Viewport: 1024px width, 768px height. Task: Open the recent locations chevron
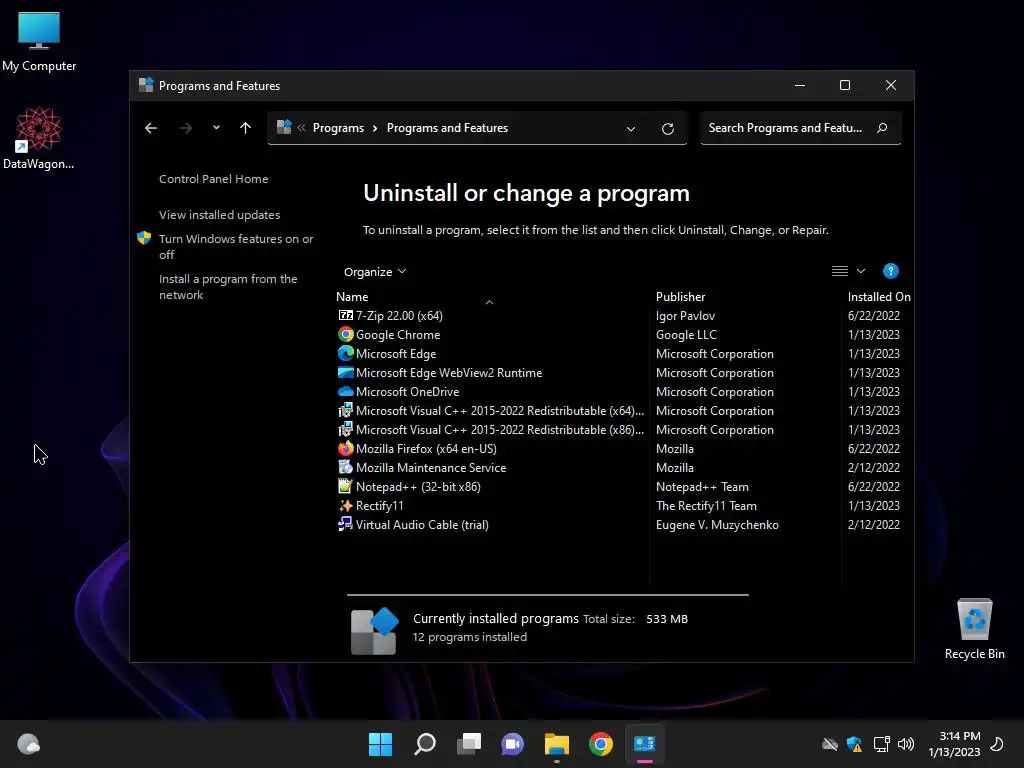pyautogui.click(x=216, y=128)
